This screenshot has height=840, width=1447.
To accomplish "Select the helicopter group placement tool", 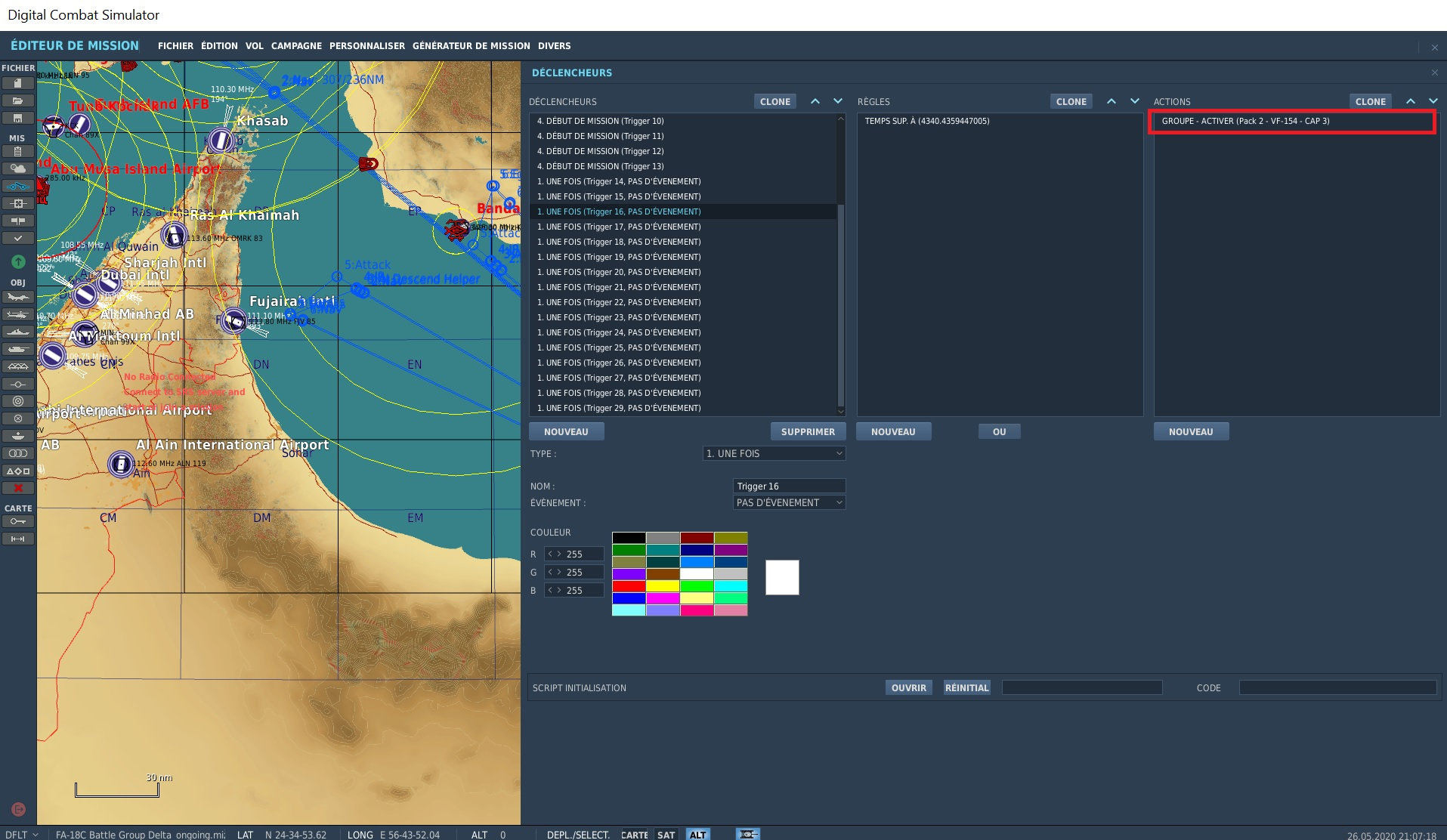I will (x=18, y=314).
